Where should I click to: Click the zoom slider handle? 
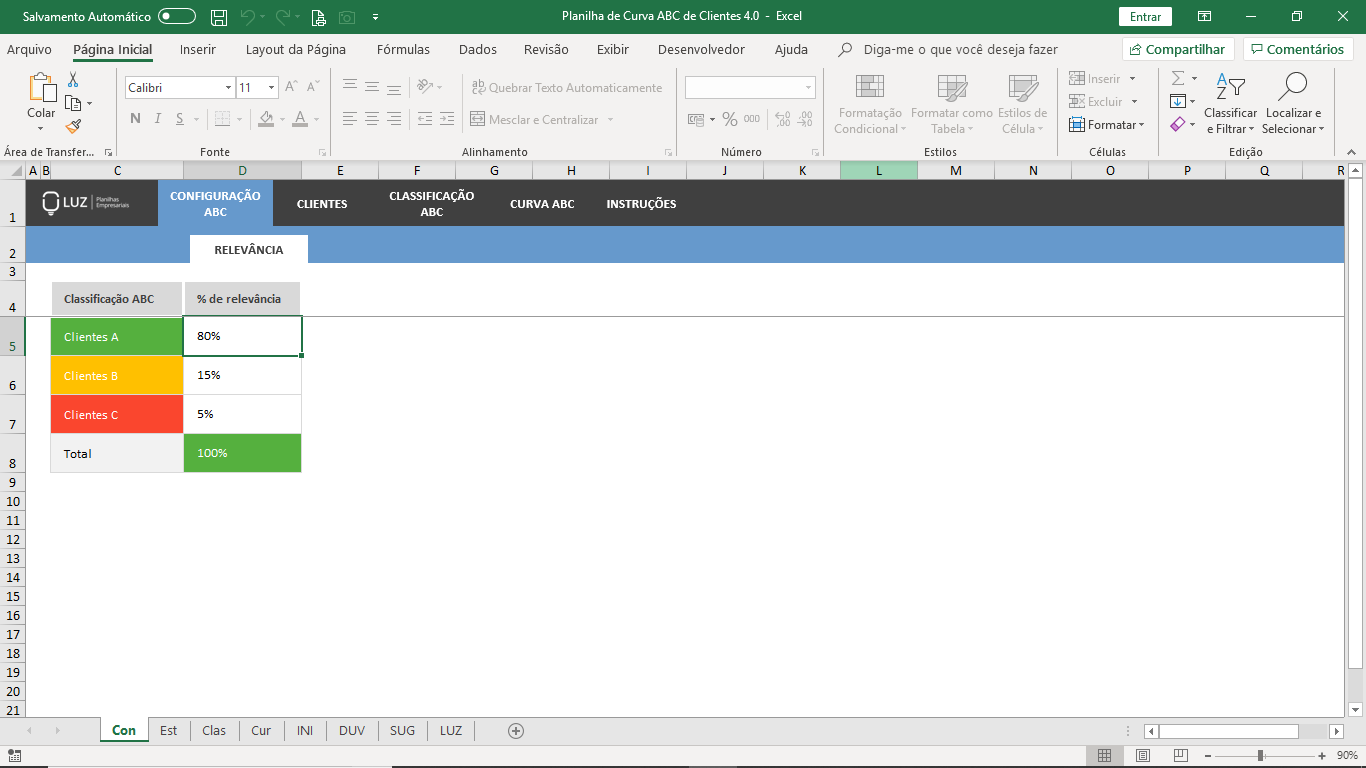1260,756
